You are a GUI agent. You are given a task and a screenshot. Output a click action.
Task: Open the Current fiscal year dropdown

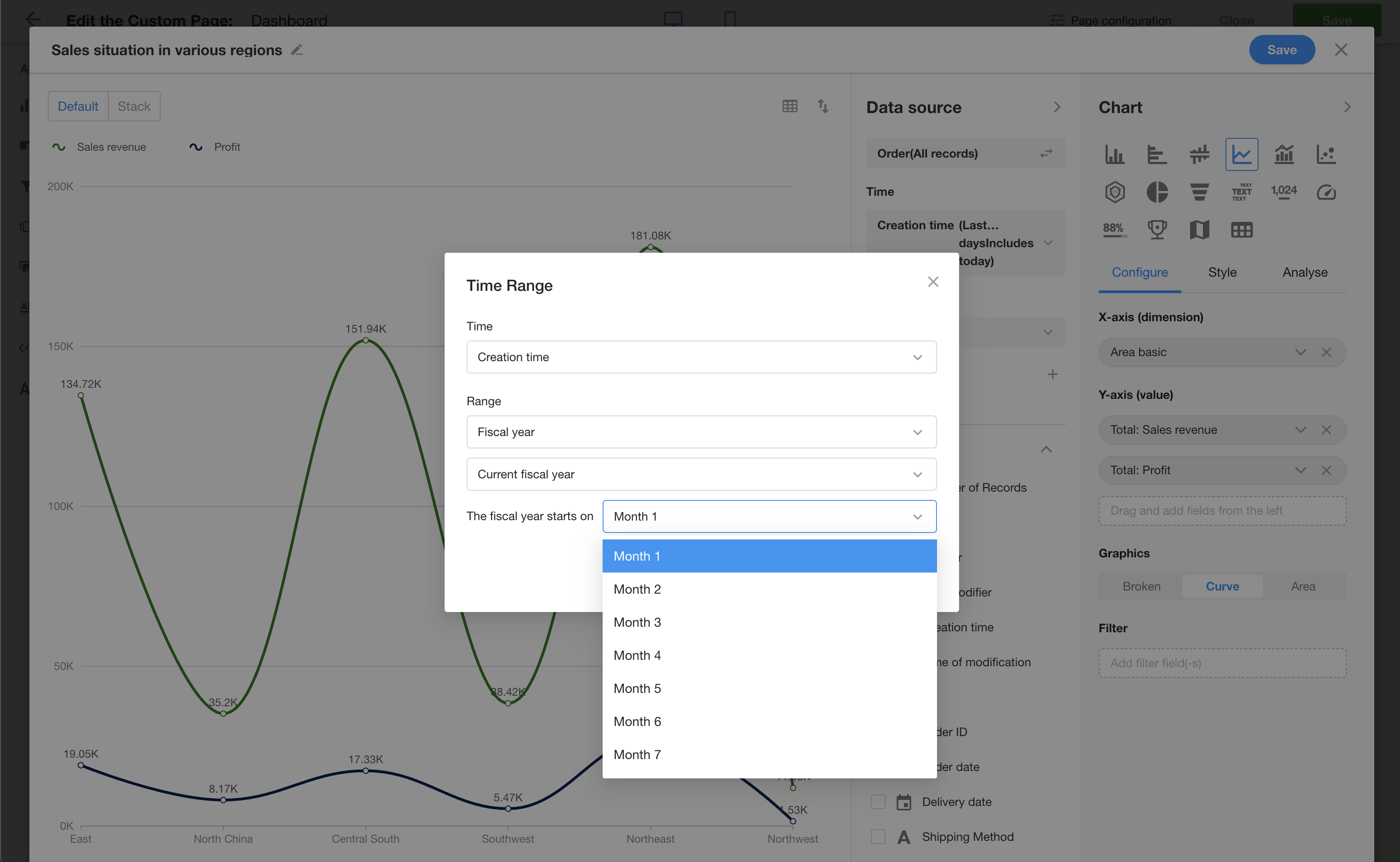[x=701, y=474]
